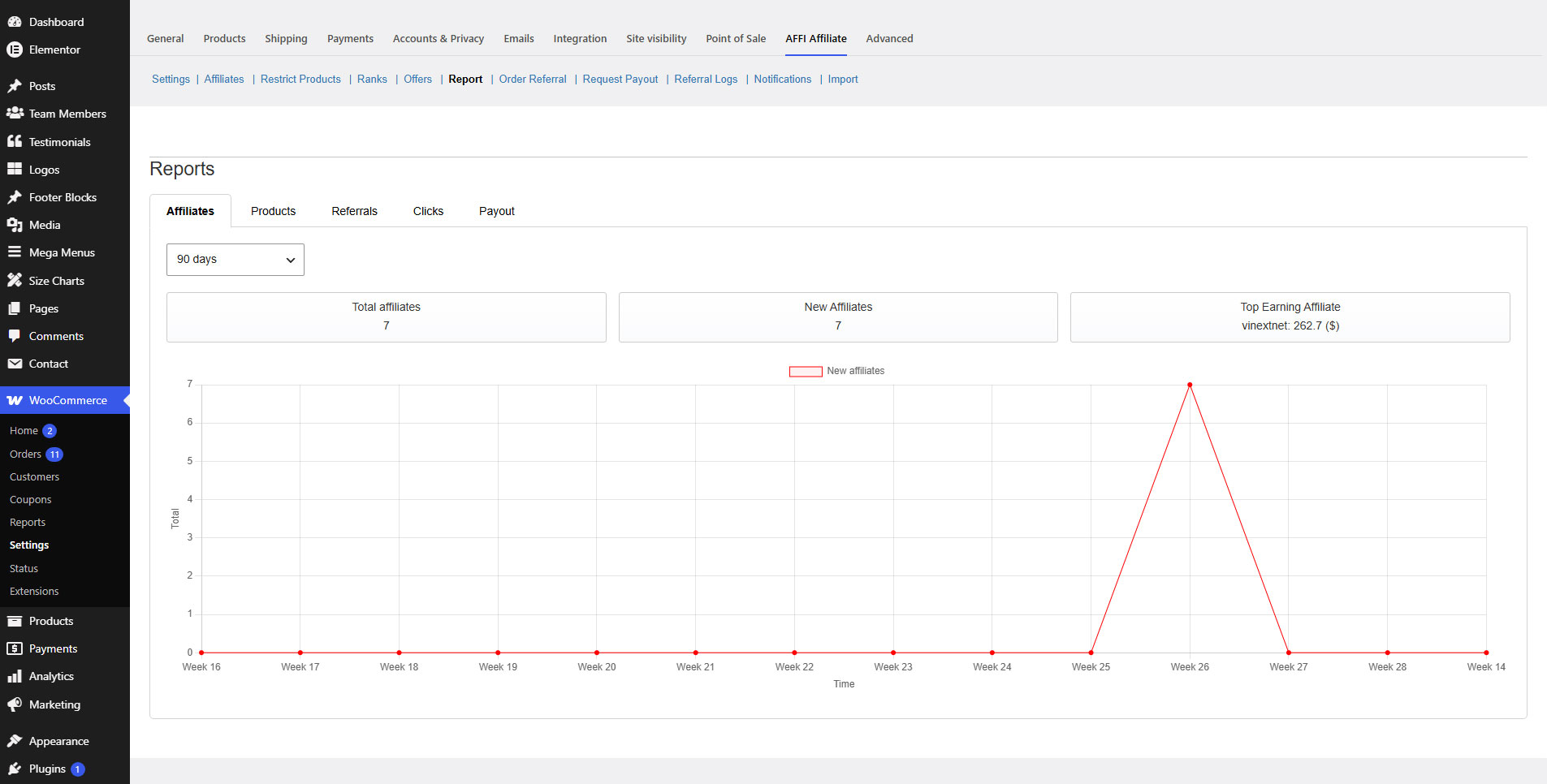Switch to the Payout report tab

coord(497,211)
